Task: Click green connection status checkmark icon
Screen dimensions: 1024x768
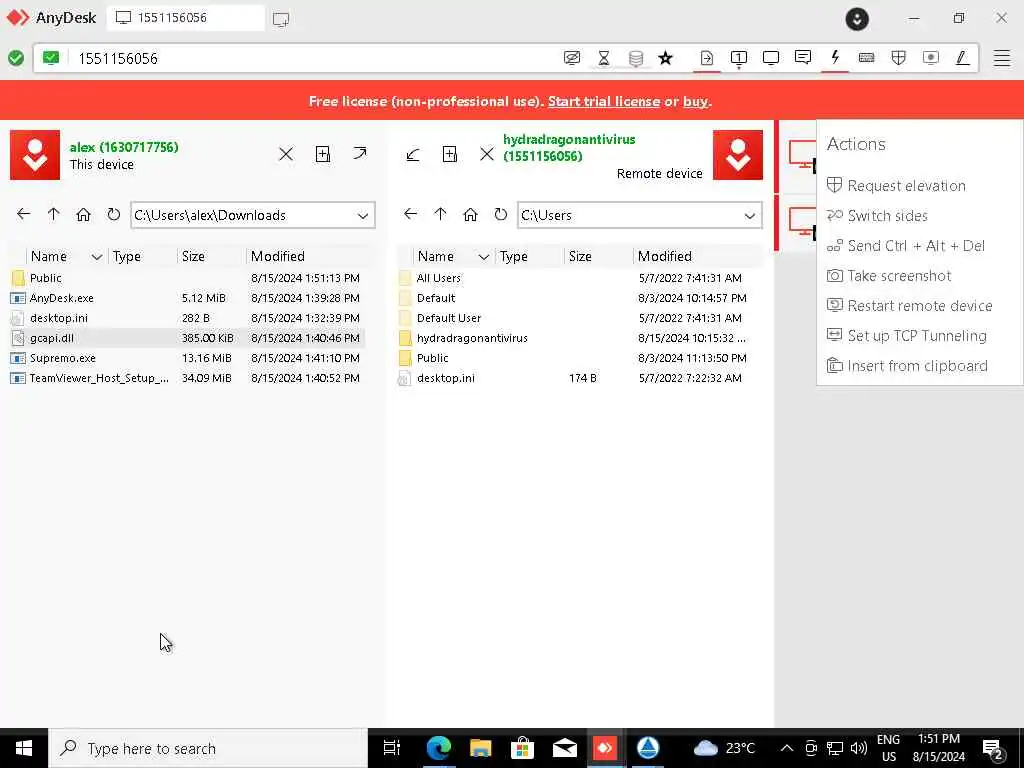Action: click(16, 58)
